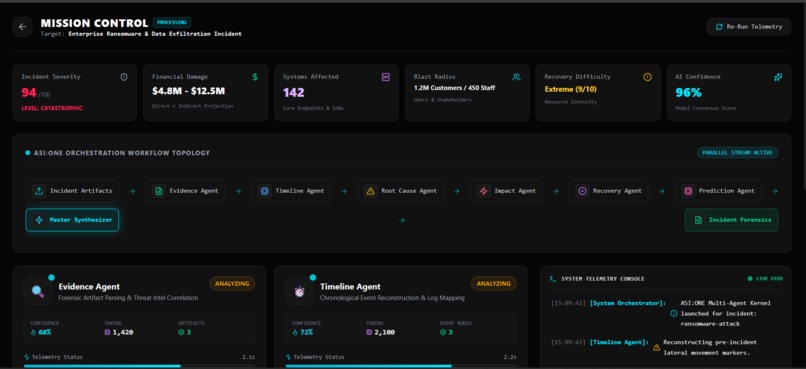Select the Incident Artifacts workflow node
806x369 pixels.
[72, 191]
